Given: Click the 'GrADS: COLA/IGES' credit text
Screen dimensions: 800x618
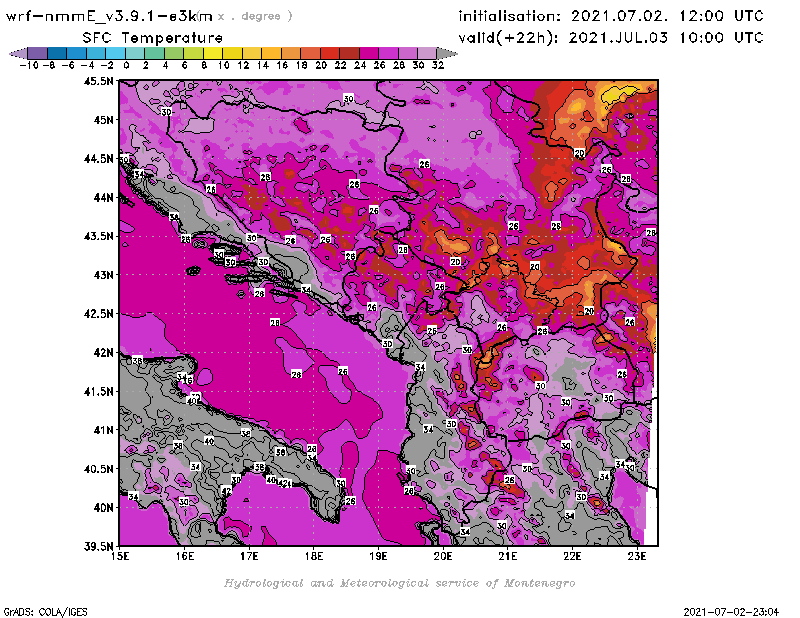Looking at the screenshot, I should click(45, 612).
